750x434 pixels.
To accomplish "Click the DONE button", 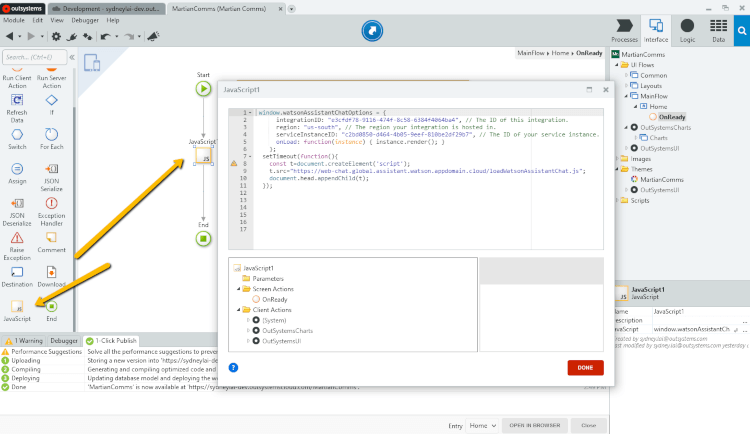I will pos(585,367).
